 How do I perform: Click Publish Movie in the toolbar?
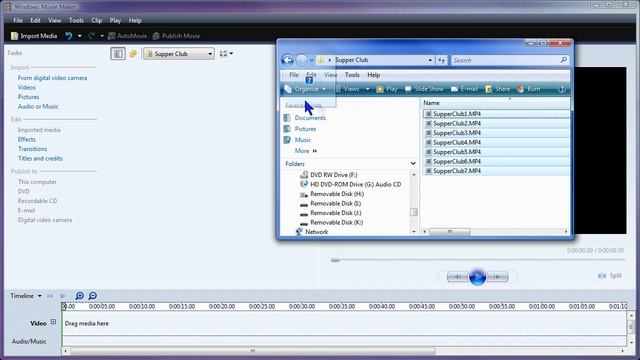(x=176, y=36)
